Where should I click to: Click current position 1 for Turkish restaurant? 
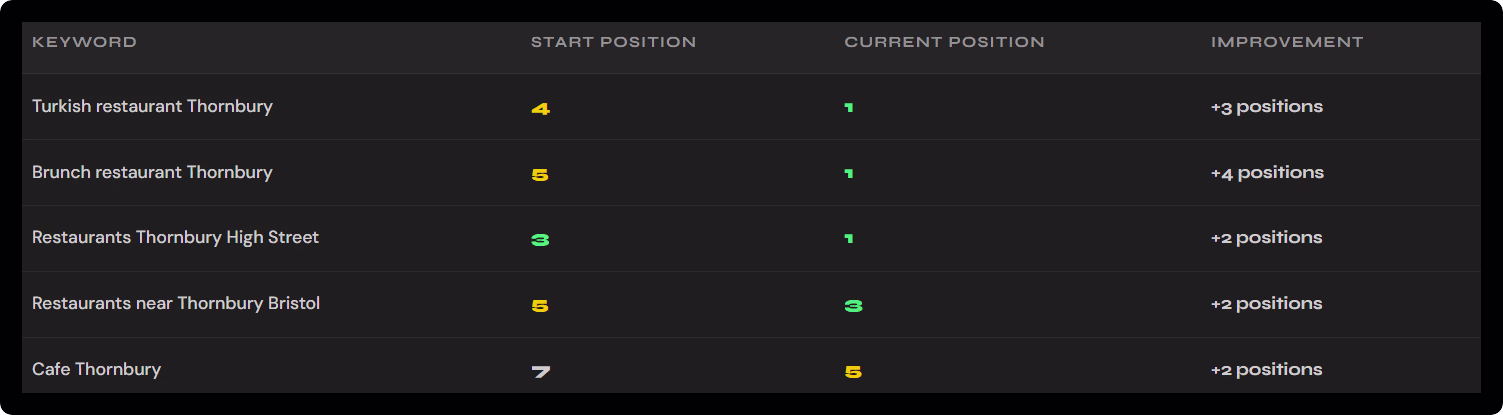[849, 108]
